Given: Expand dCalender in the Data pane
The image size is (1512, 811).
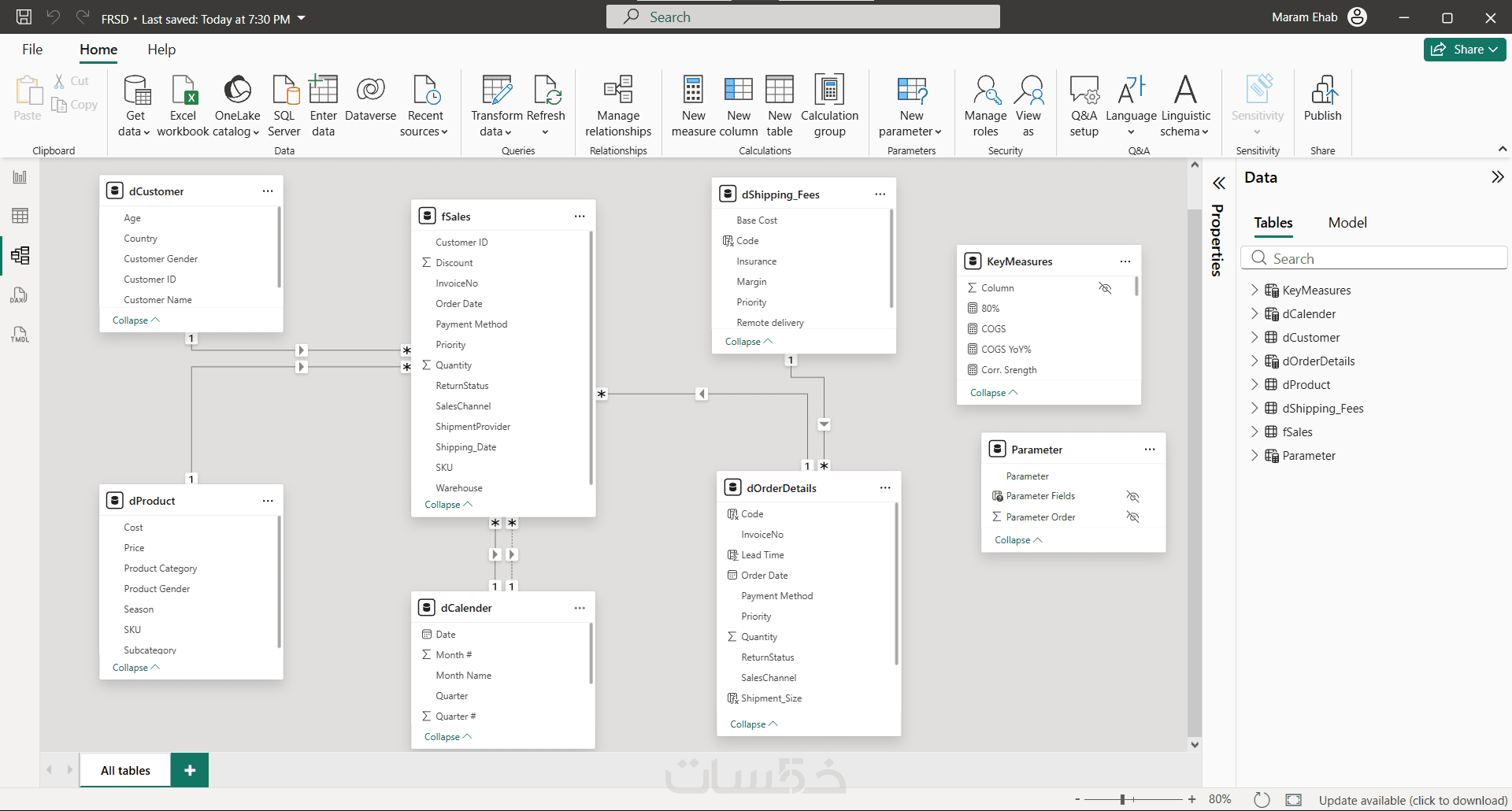Looking at the screenshot, I should [1254, 313].
